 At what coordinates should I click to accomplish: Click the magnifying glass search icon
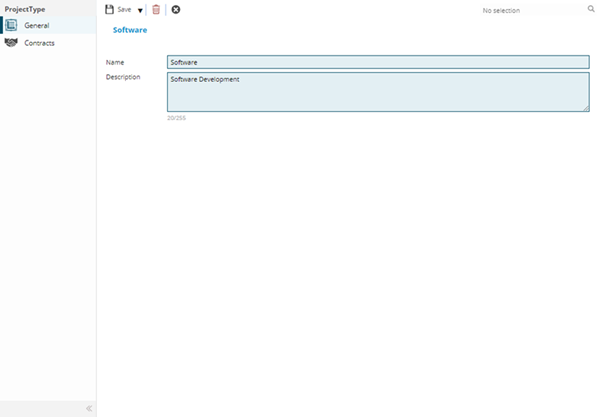(x=591, y=9)
